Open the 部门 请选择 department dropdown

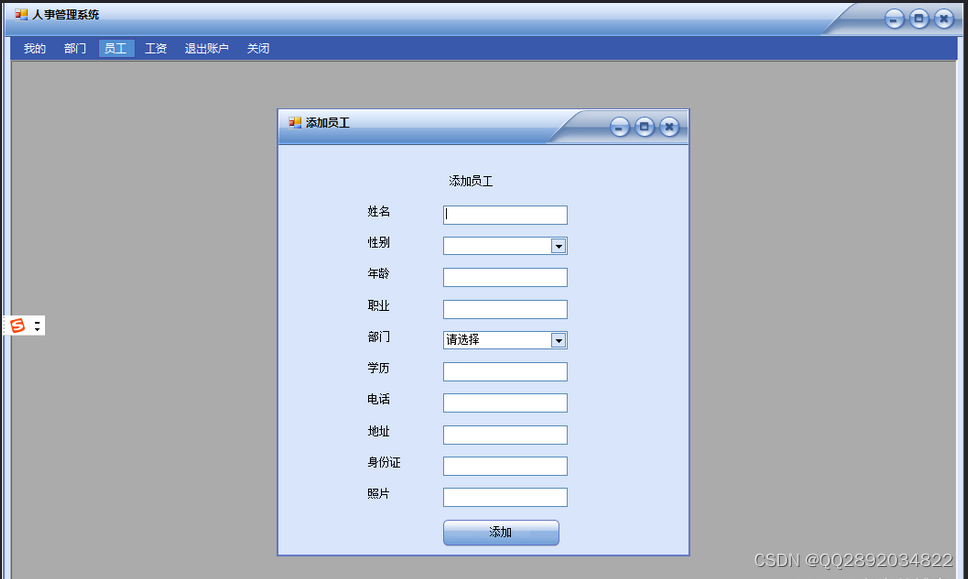click(x=558, y=340)
